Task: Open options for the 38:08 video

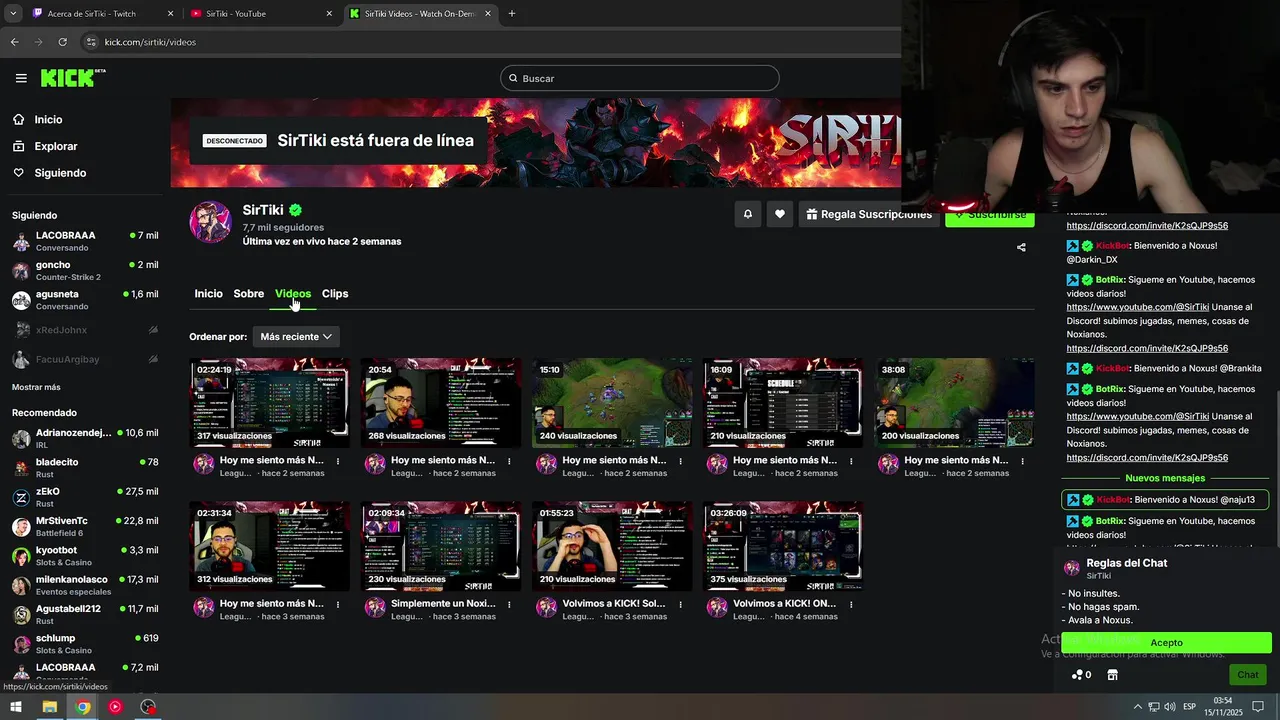Action: (x=1022, y=461)
